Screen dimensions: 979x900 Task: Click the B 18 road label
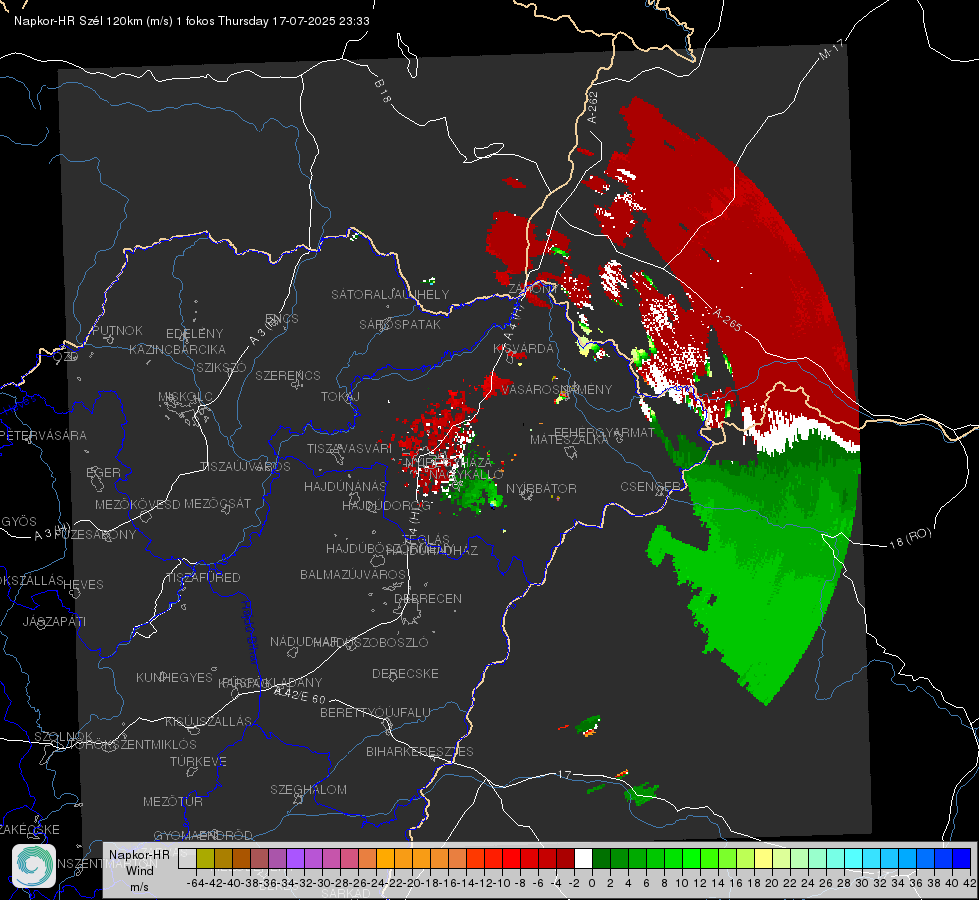[x=383, y=91]
